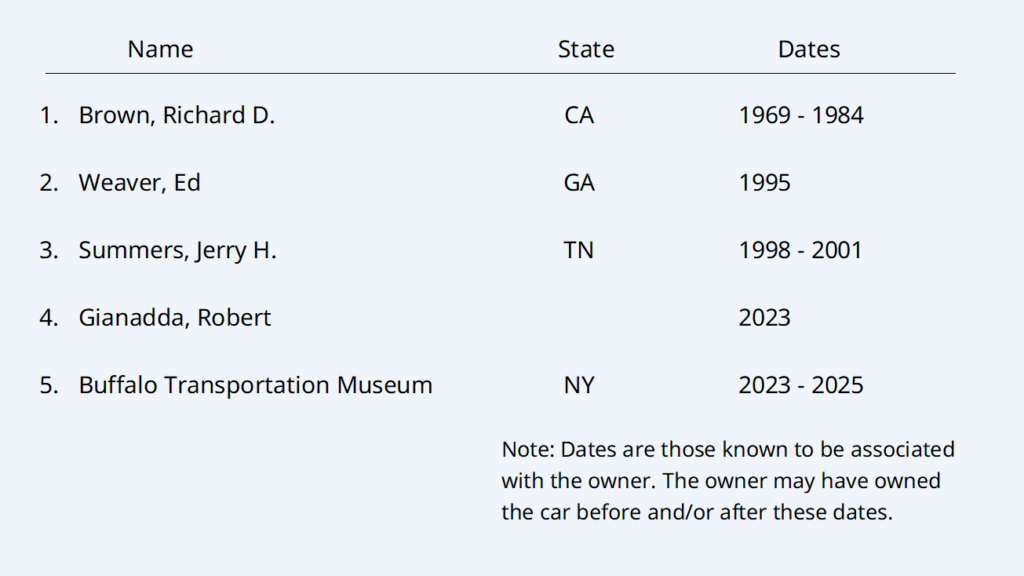The height and width of the screenshot is (576, 1024).
Task: Click the NY state value
Action: 579,385
